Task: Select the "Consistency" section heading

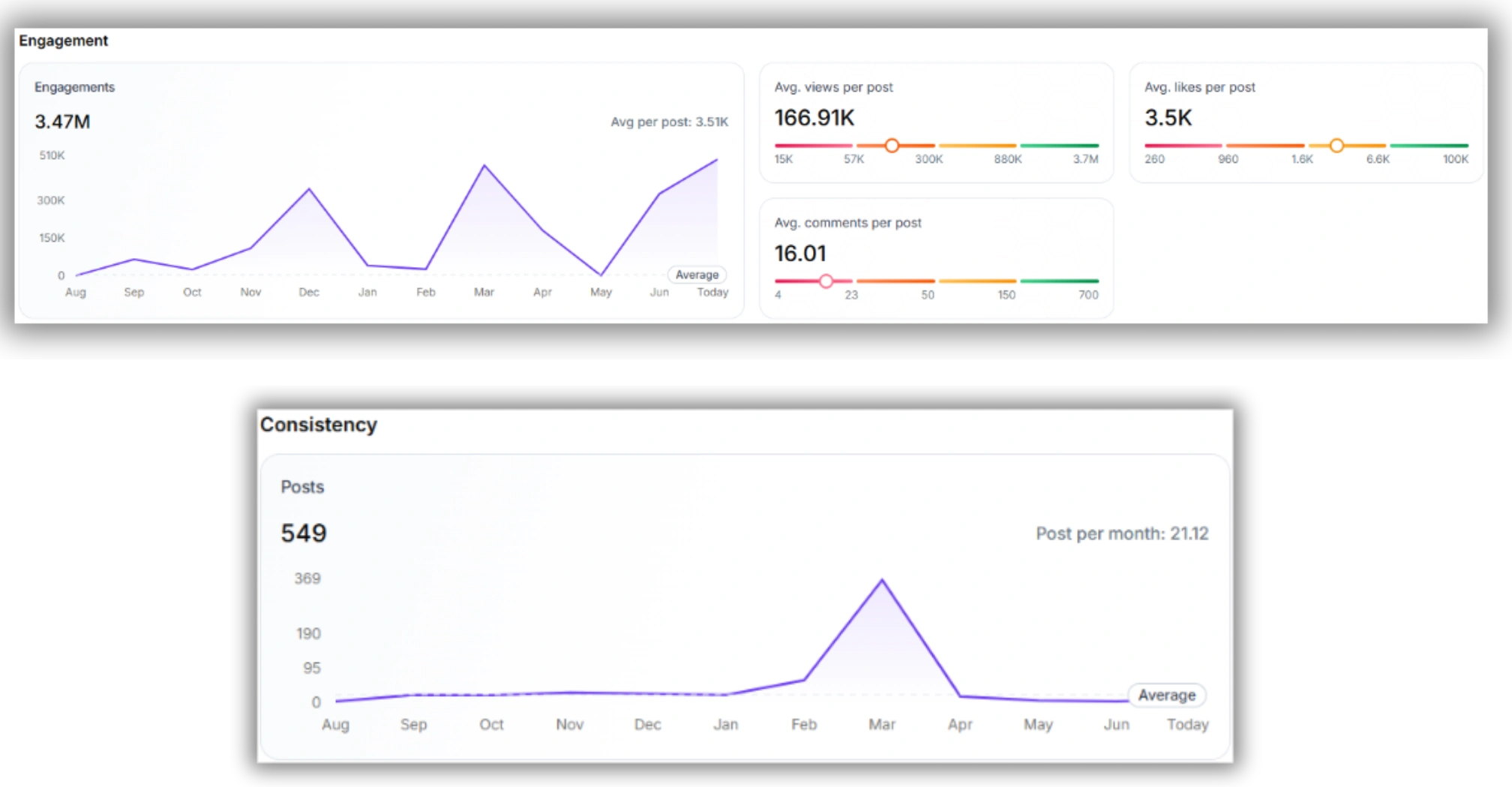Action: click(x=319, y=425)
